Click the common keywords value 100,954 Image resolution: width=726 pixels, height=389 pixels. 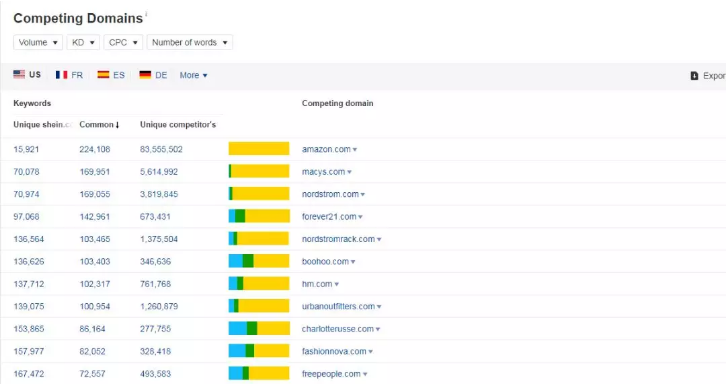pos(96,307)
